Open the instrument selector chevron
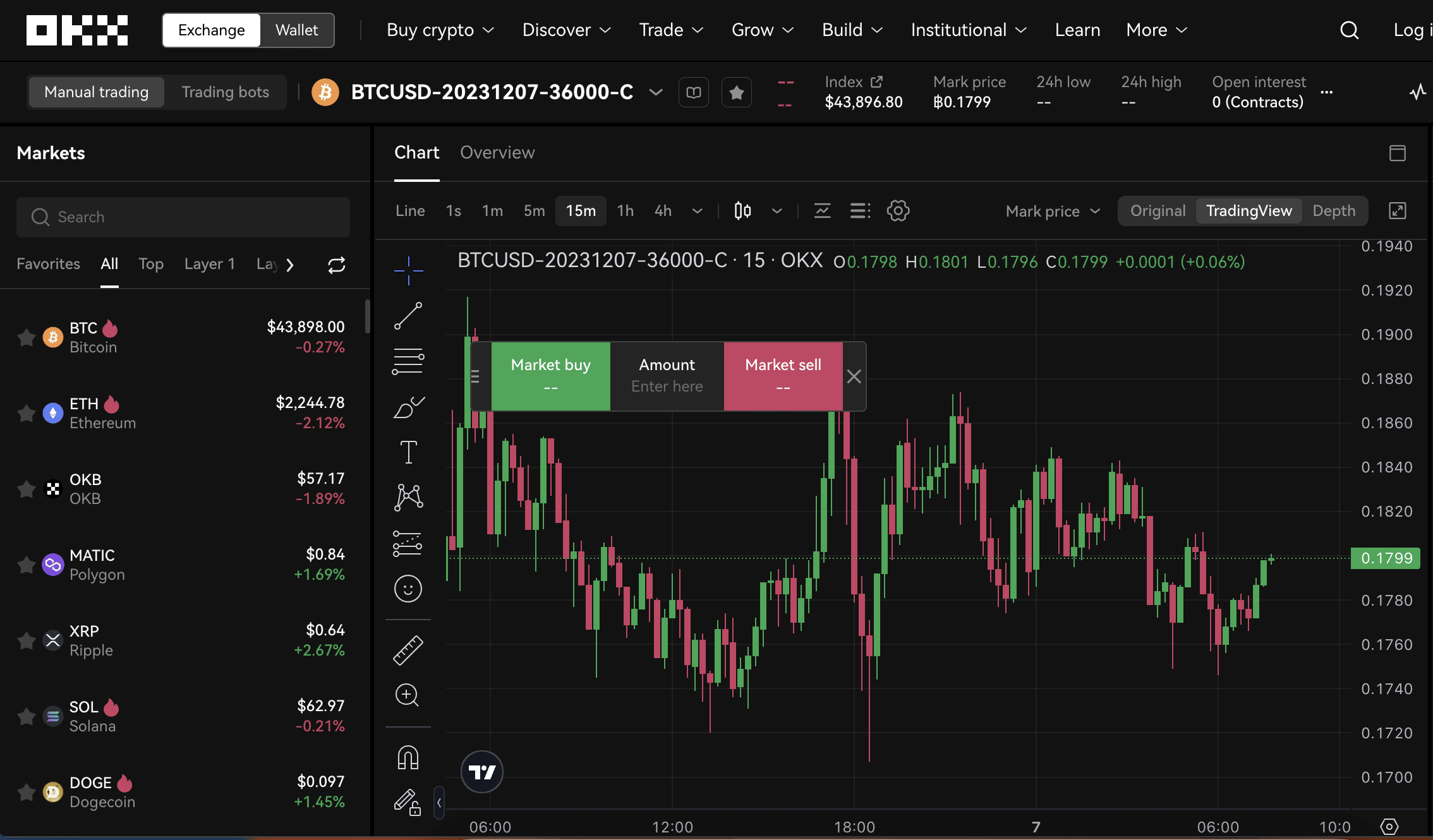This screenshot has height=840, width=1433. (x=656, y=92)
